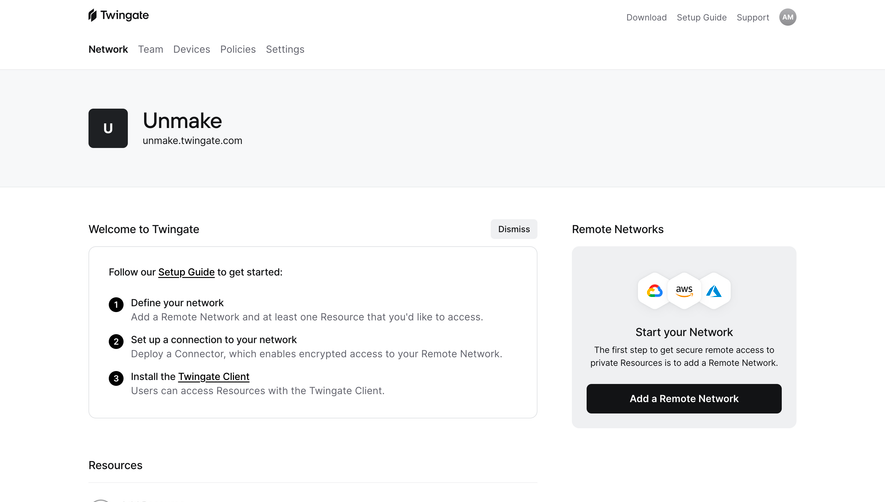Click the Define your network step
Screen dimensions: 885x502
[x=177, y=303]
